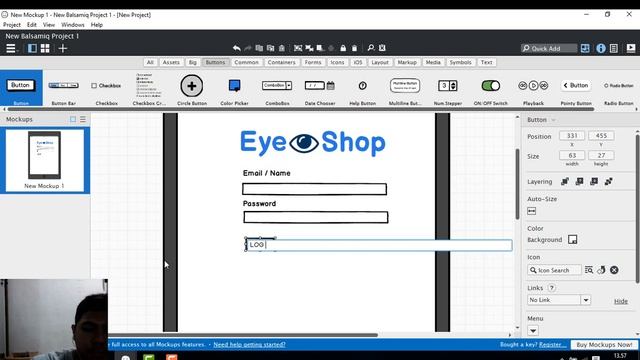Screen dimensions: 640x360
Task: Click the Buy Mockups Now button
Action: [604, 345]
